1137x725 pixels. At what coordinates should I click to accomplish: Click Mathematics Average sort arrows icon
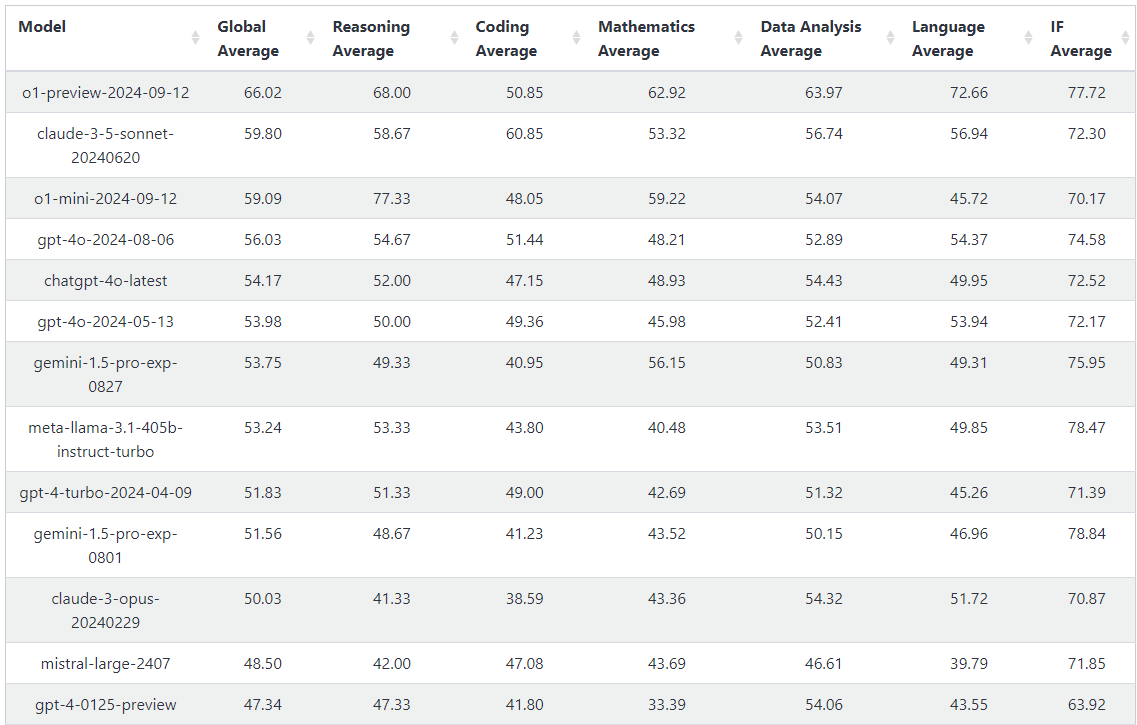click(x=739, y=38)
